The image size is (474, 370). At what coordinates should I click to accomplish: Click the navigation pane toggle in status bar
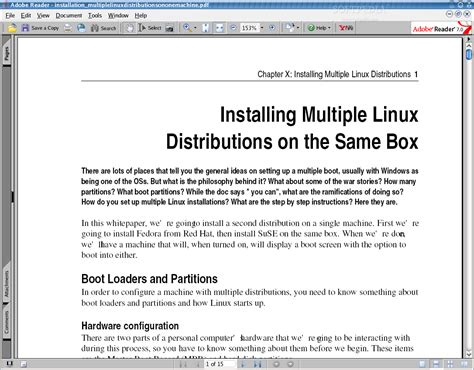click(x=9, y=364)
